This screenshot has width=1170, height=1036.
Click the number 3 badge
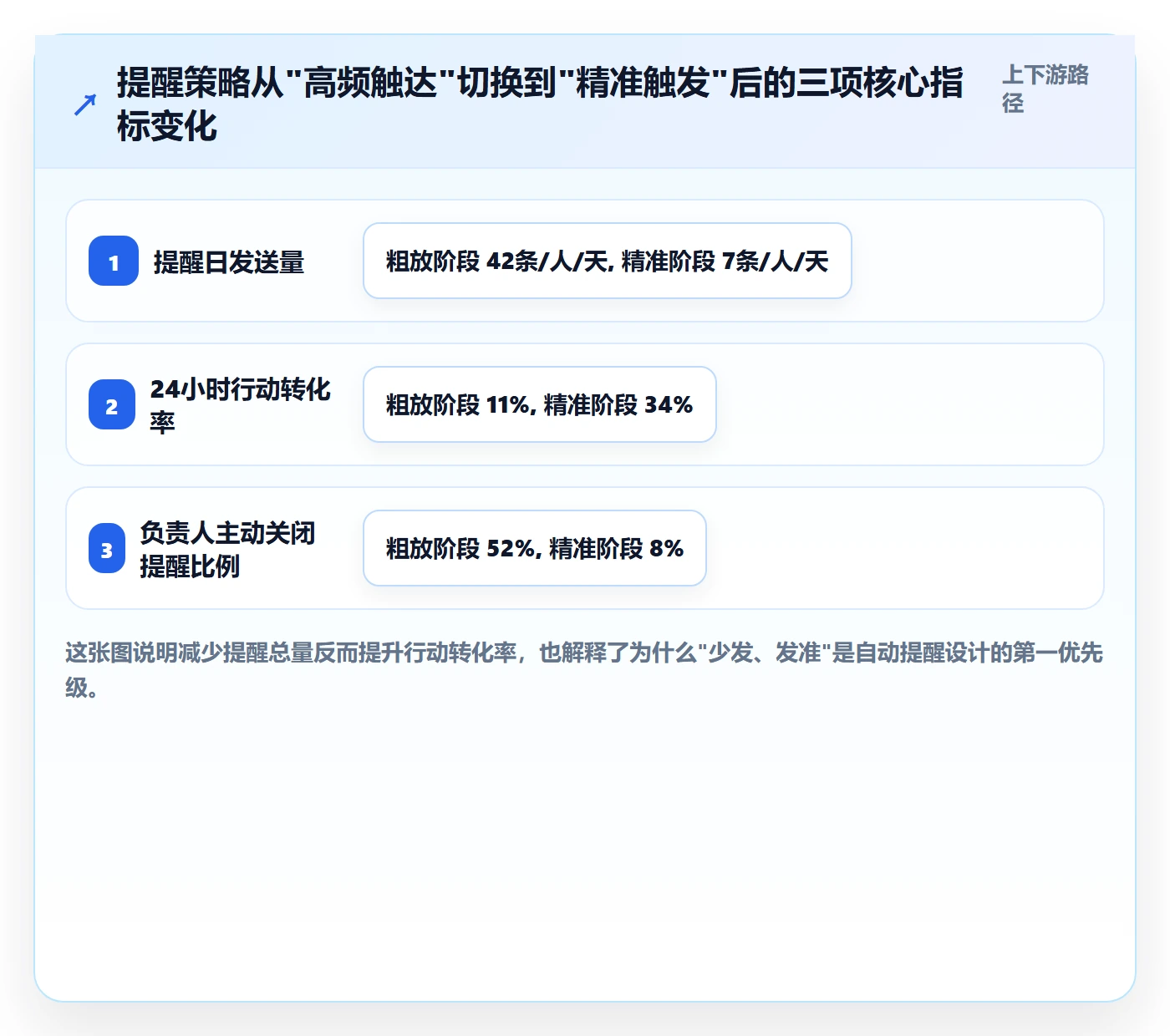107,548
